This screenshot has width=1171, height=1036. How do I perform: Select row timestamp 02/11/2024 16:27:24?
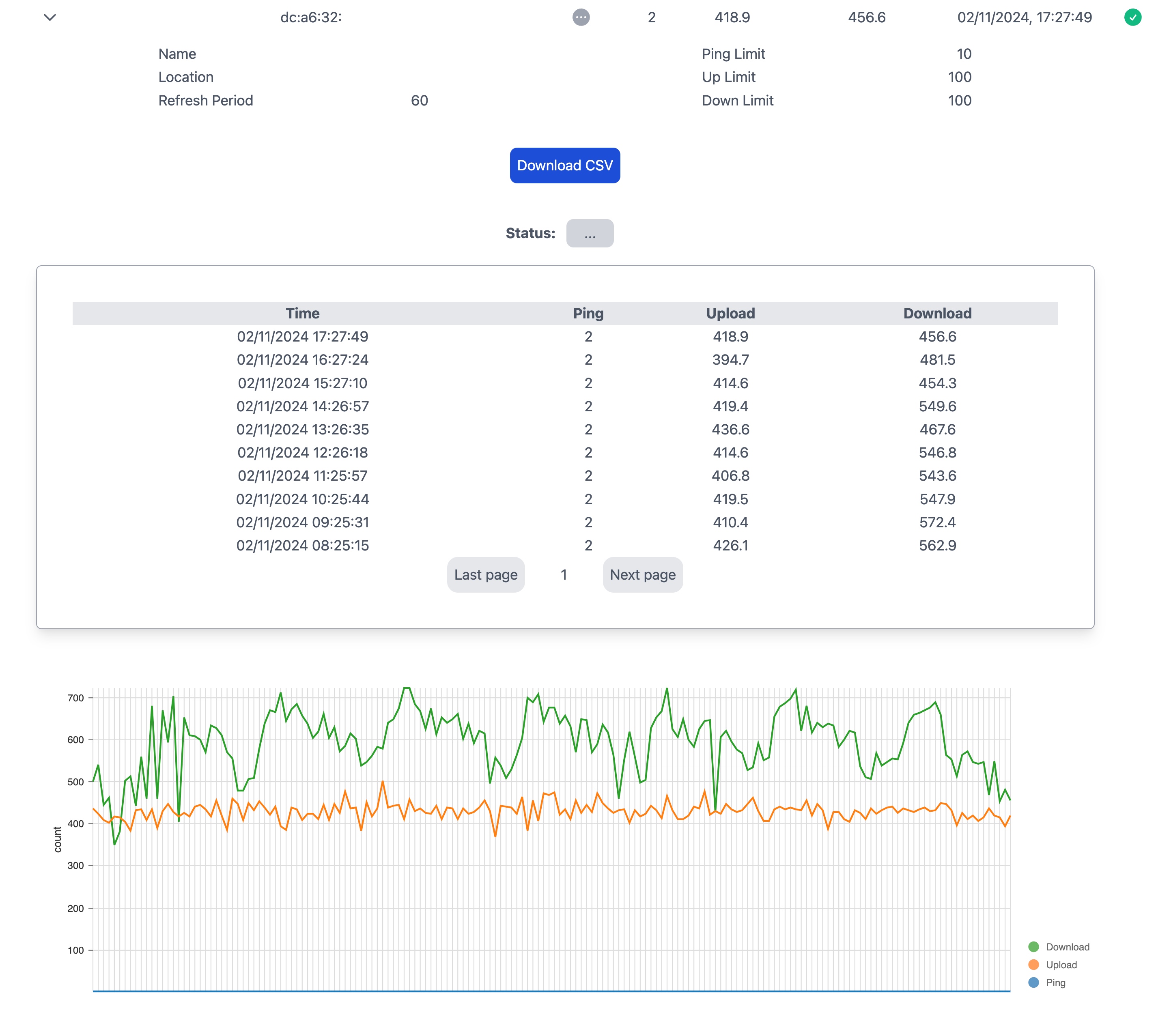click(x=303, y=360)
